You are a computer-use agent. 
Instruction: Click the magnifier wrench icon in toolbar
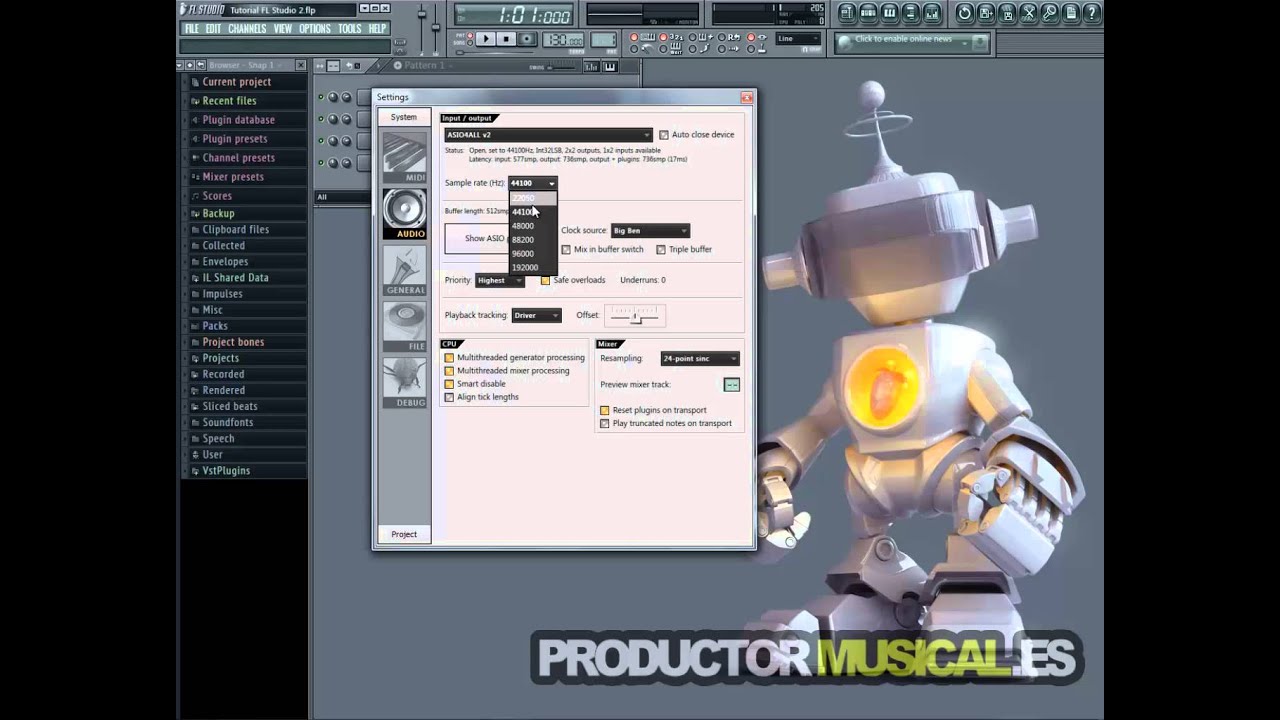coord(1050,12)
